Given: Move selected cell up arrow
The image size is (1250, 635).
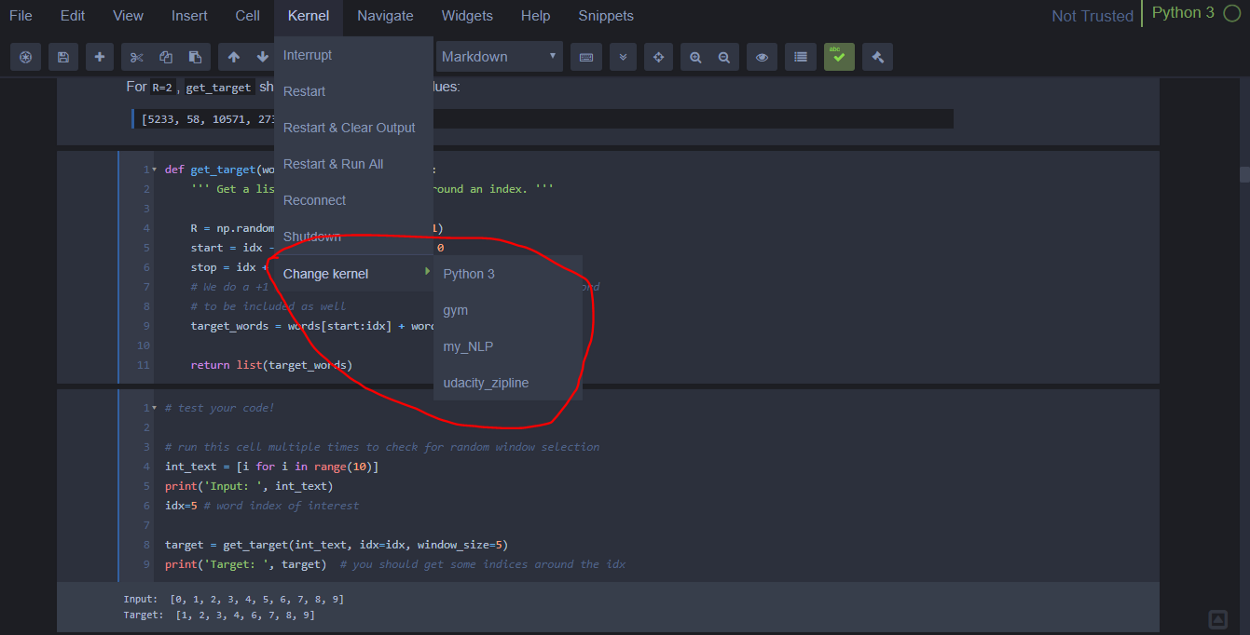Looking at the screenshot, I should tap(234, 57).
